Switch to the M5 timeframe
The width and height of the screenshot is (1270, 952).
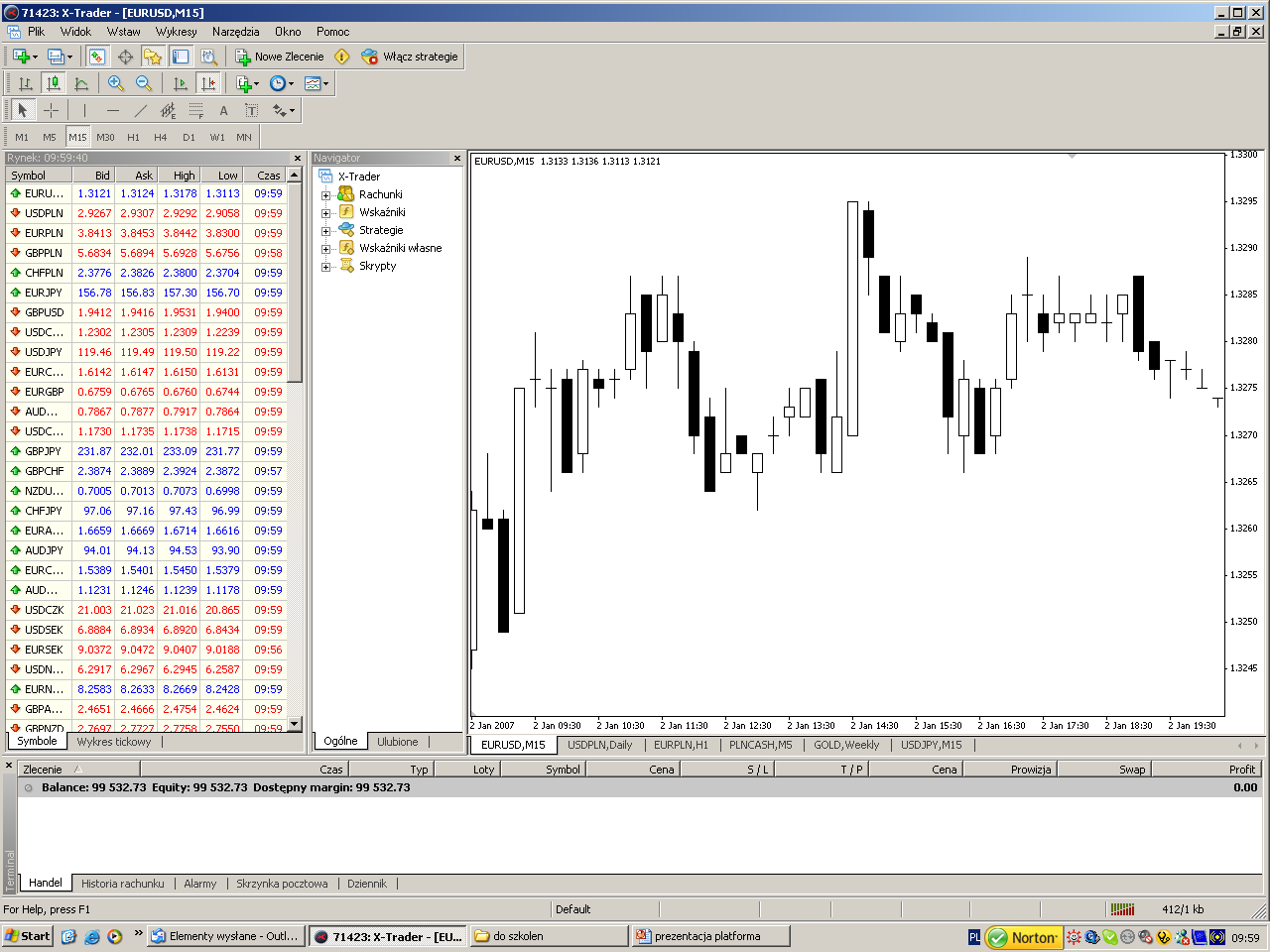pos(50,137)
